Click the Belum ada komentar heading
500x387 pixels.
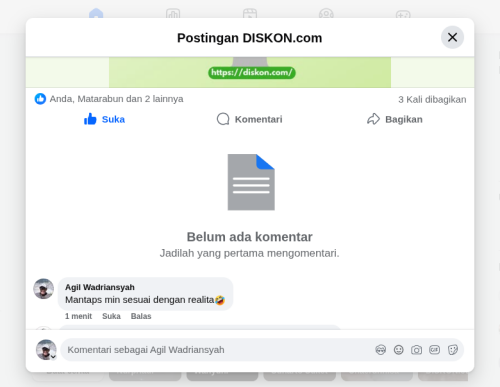pyautogui.click(x=250, y=237)
